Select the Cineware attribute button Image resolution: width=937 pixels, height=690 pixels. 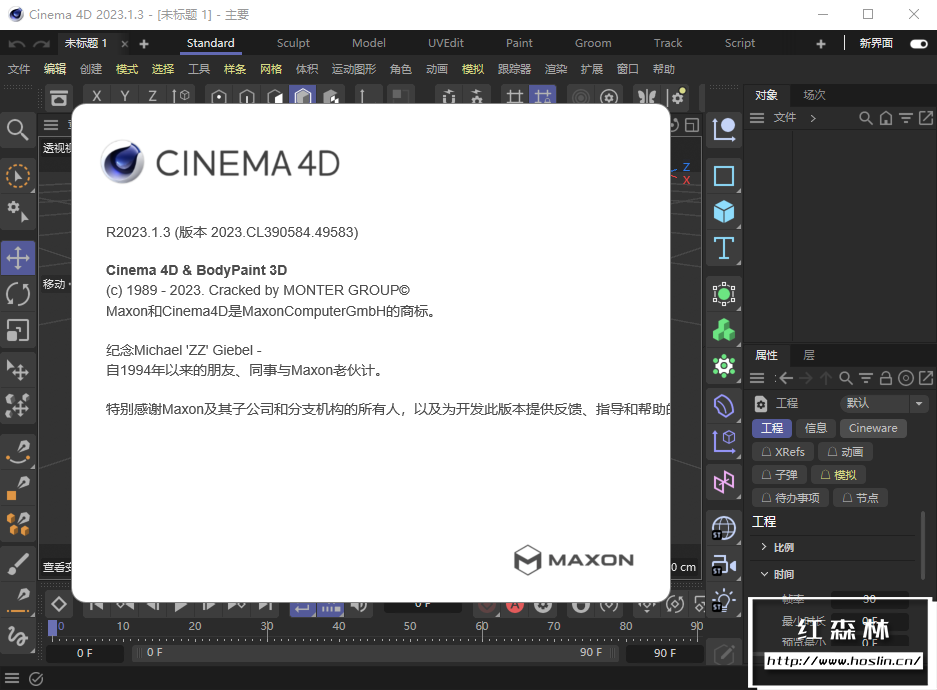[x=873, y=428]
